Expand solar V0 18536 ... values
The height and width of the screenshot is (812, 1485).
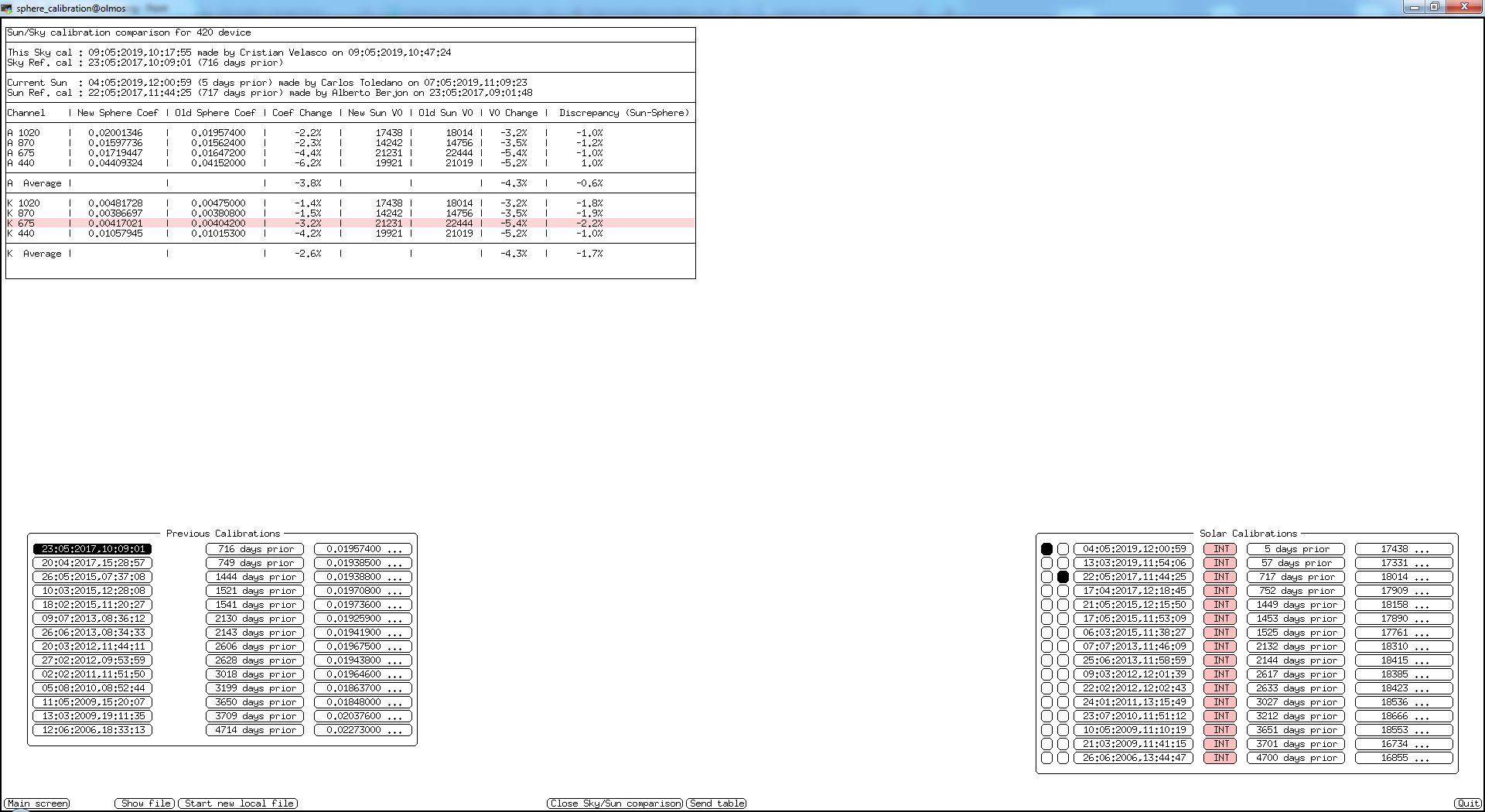(1404, 702)
